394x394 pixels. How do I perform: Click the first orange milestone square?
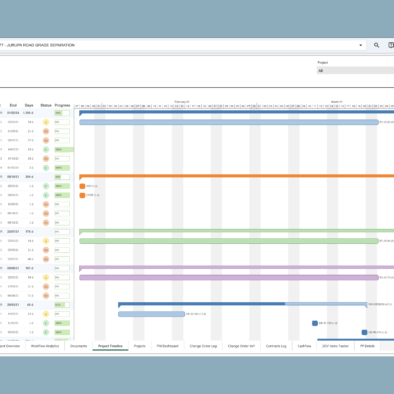[x=82, y=186]
